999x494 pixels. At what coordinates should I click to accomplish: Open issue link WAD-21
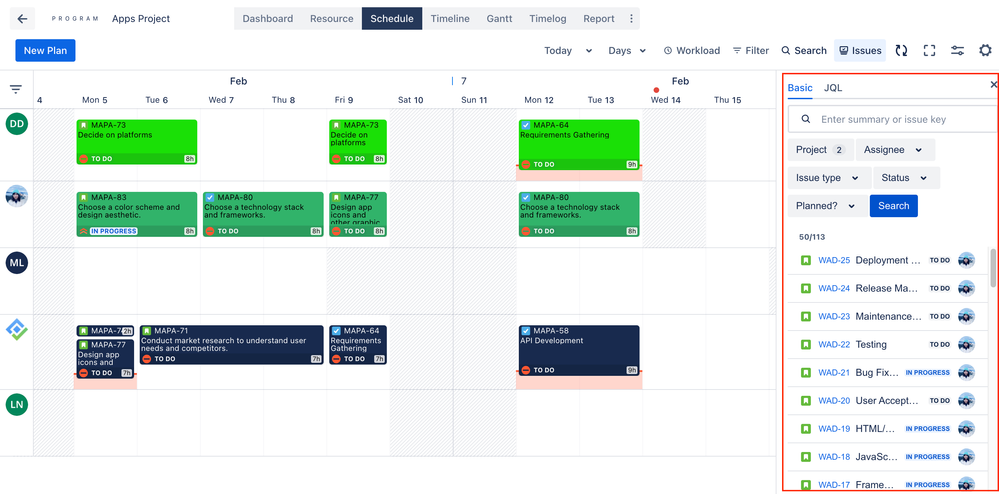(x=834, y=372)
